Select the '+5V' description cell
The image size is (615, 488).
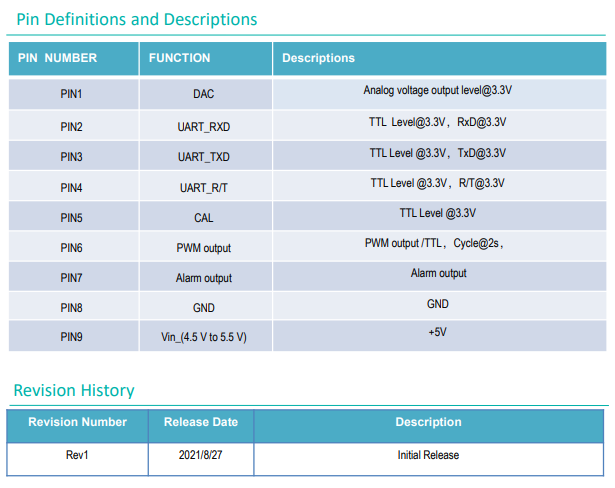tap(437, 331)
